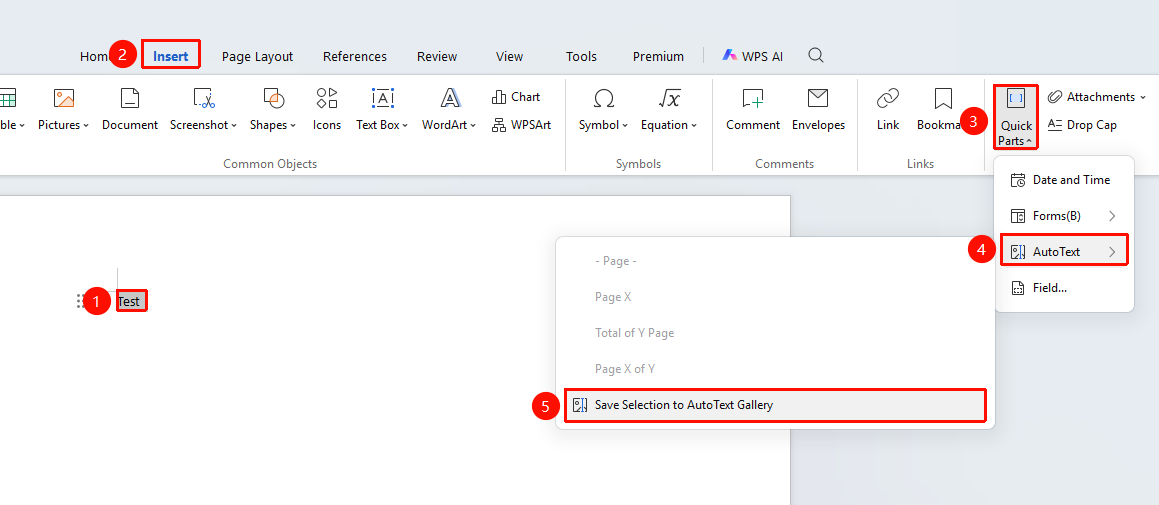Choose Date and Time from Quick Parts

click(1064, 180)
